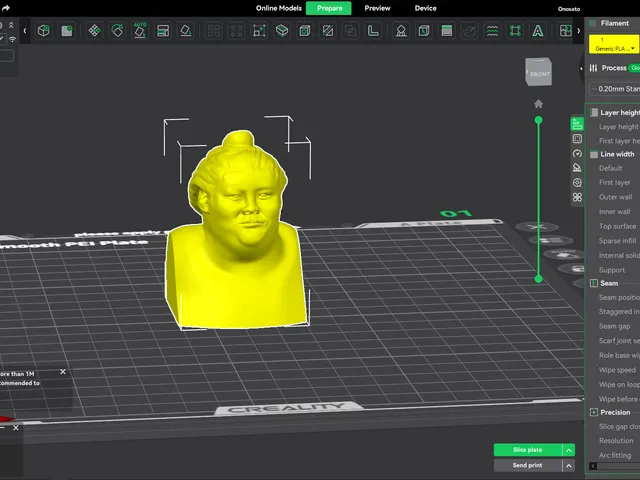Click the Onosato account name
Screen dimensions: 640x480
[569, 9]
